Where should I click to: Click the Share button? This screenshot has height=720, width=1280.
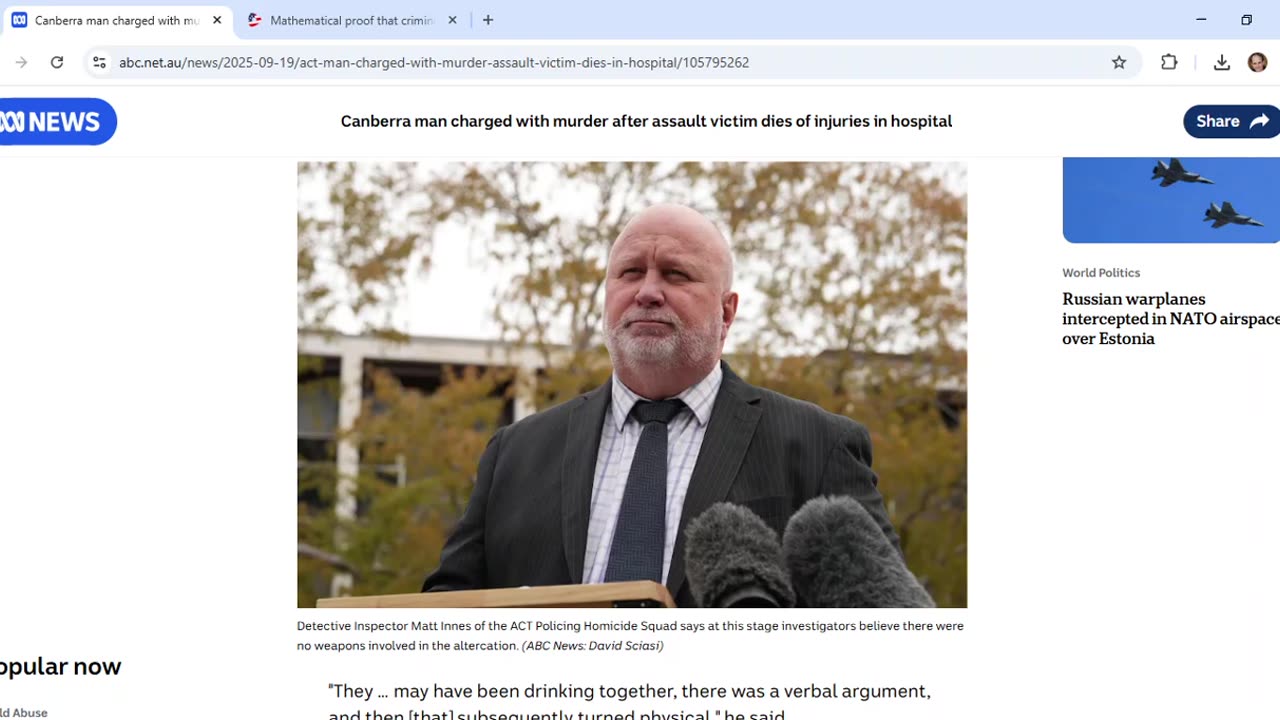pyautogui.click(x=1231, y=121)
